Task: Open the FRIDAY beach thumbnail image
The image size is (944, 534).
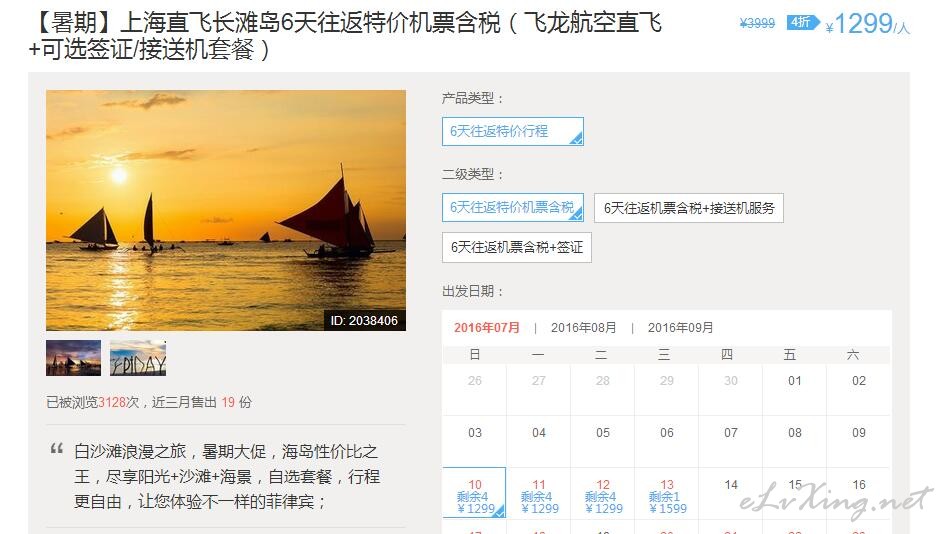Action: pyautogui.click(x=138, y=358)
